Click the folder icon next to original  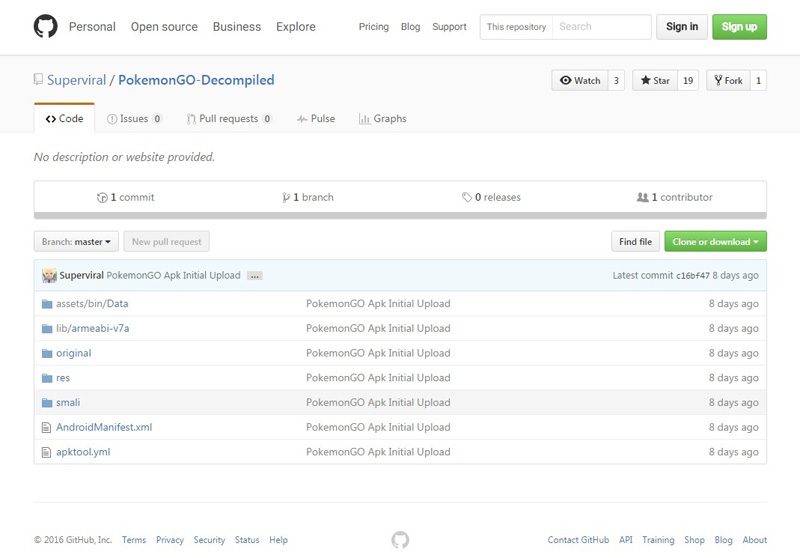47,353
